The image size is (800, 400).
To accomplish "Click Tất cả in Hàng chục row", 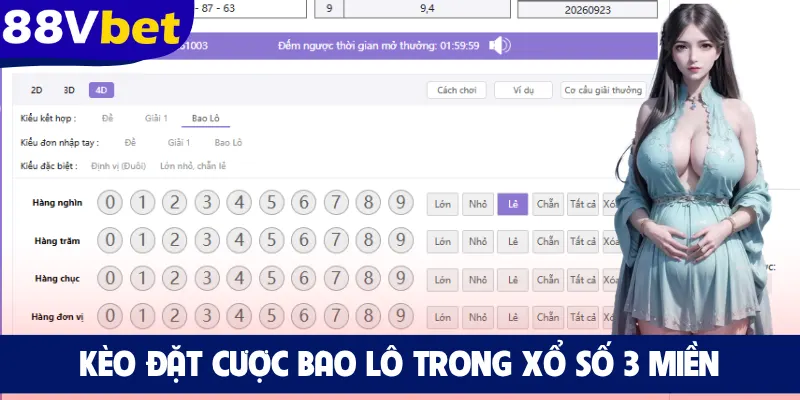I will [x=583, y=280].
